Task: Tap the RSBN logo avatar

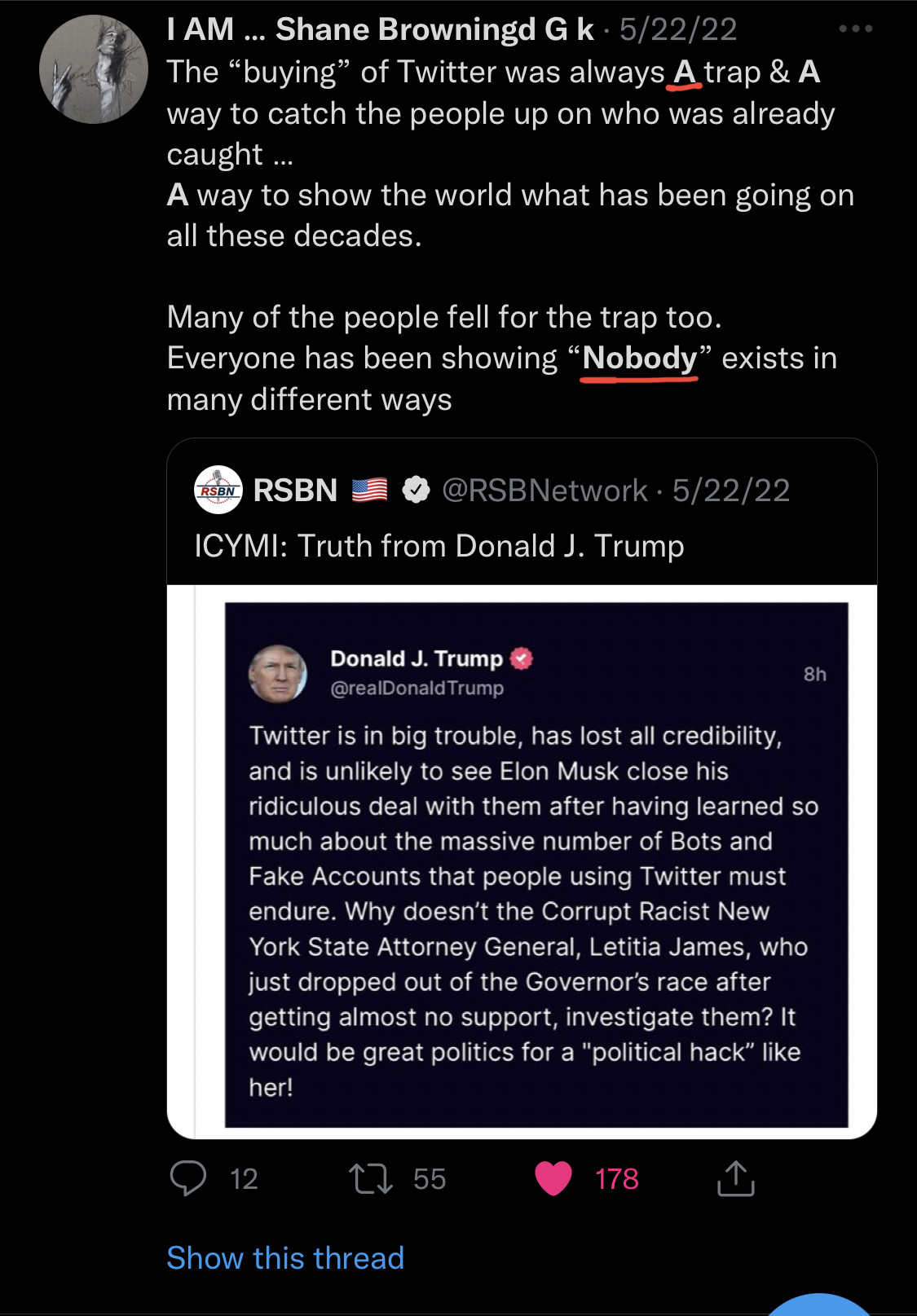Action: click(218, 490)
